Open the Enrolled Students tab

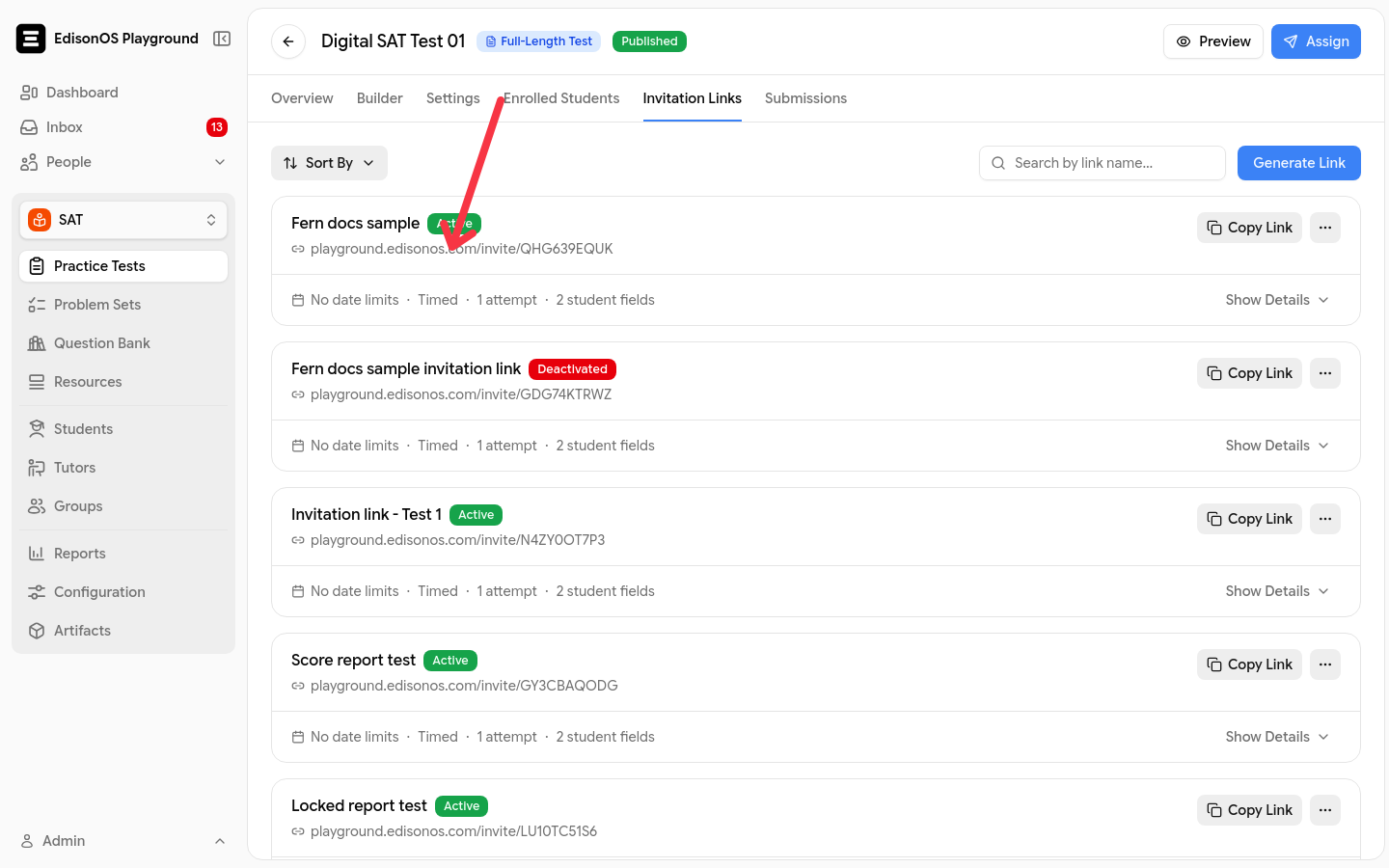click(561, 98)
